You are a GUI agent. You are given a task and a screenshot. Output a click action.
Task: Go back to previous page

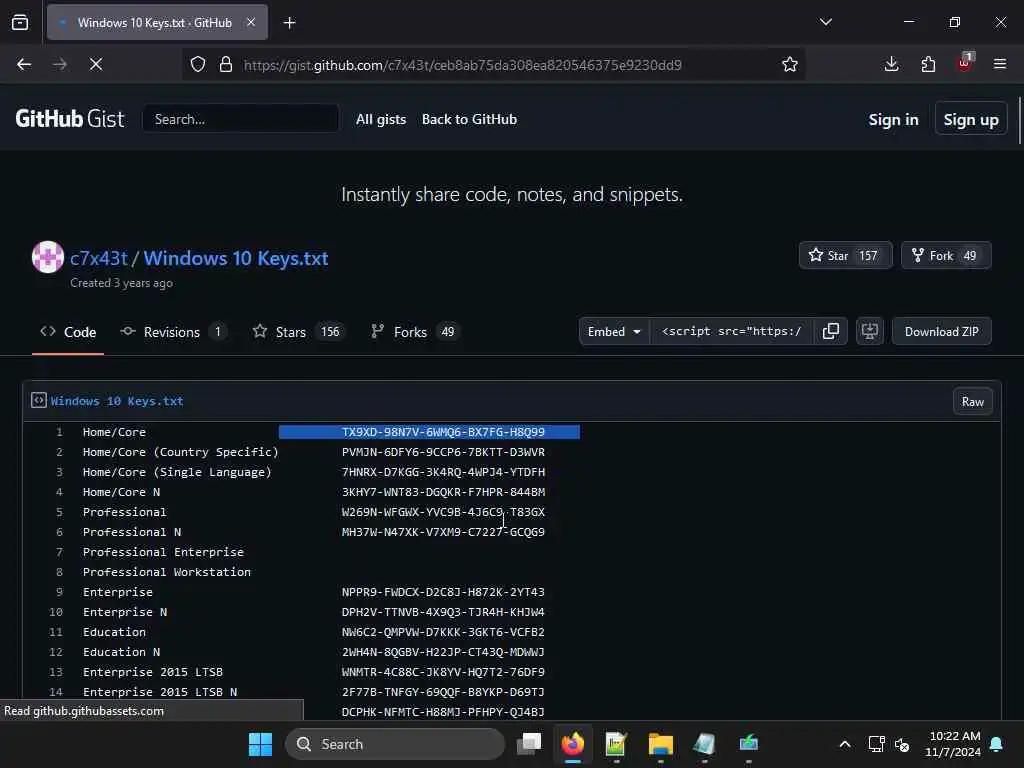pyautogui.click(x=24, y=64)
